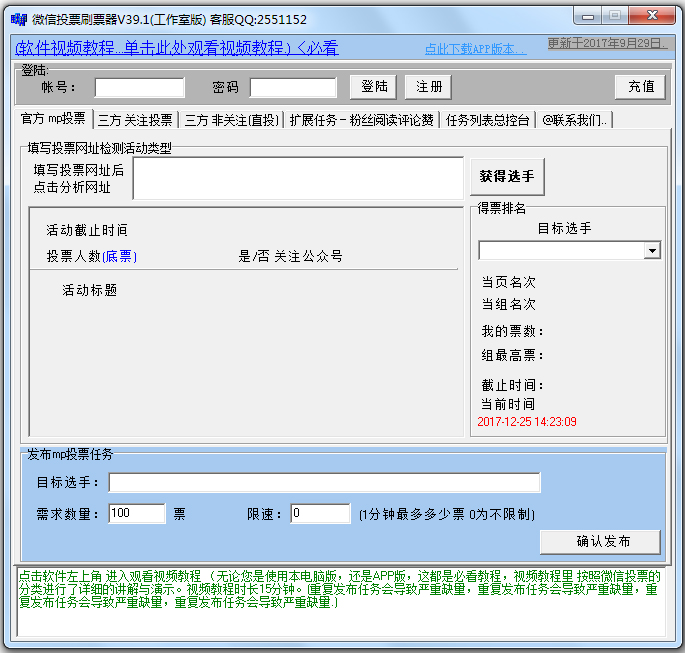Click the 获得选手 button
Screen dimensions: 685x653
tap(507, 176)
